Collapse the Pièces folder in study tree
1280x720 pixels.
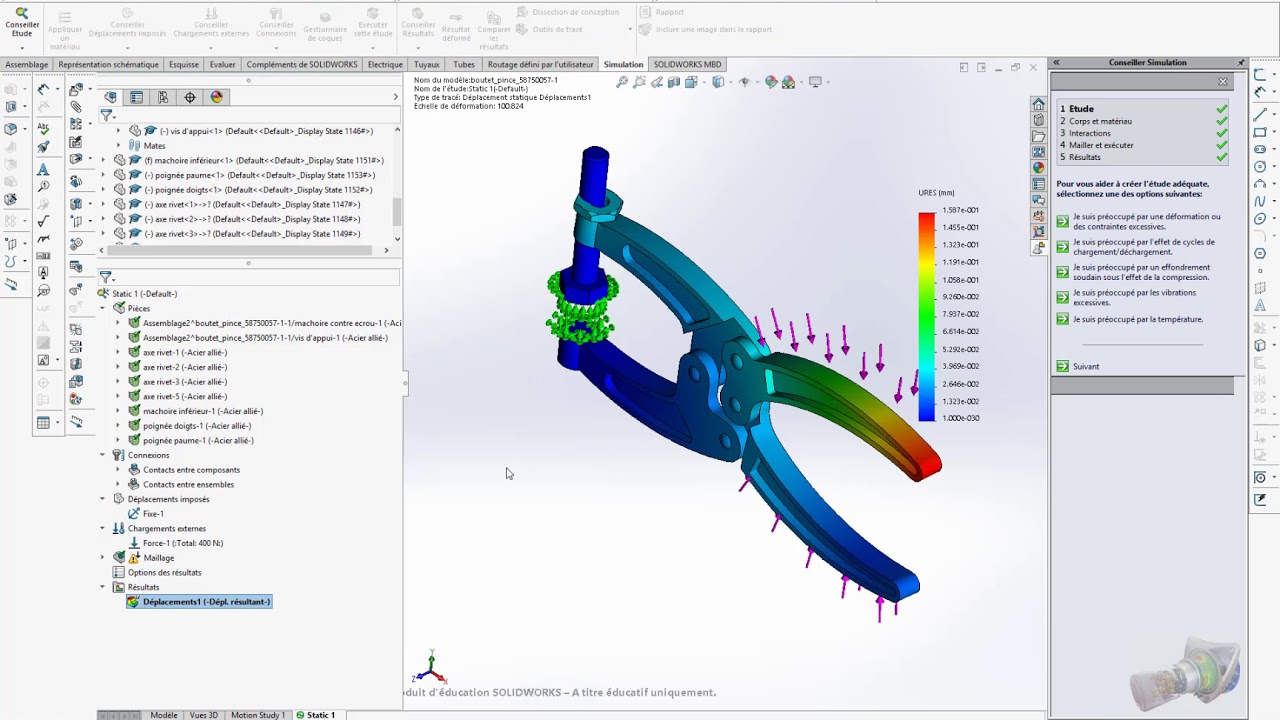[x=103, y=308]
